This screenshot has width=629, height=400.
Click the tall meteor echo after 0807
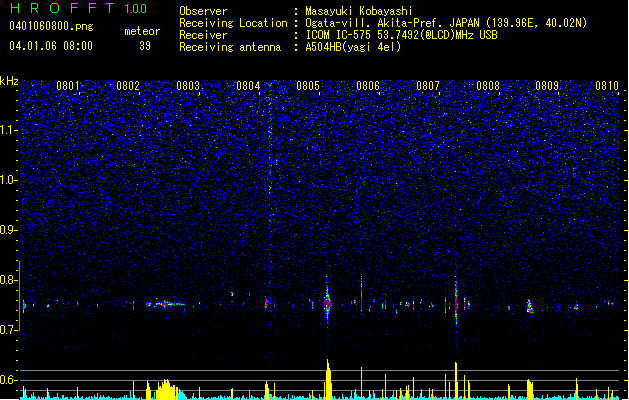(456, 301)
